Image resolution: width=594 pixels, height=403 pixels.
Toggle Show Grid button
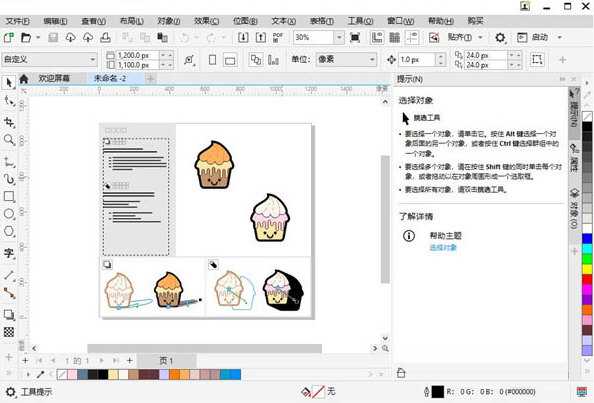pyautogui.click(x=394, y=37)
